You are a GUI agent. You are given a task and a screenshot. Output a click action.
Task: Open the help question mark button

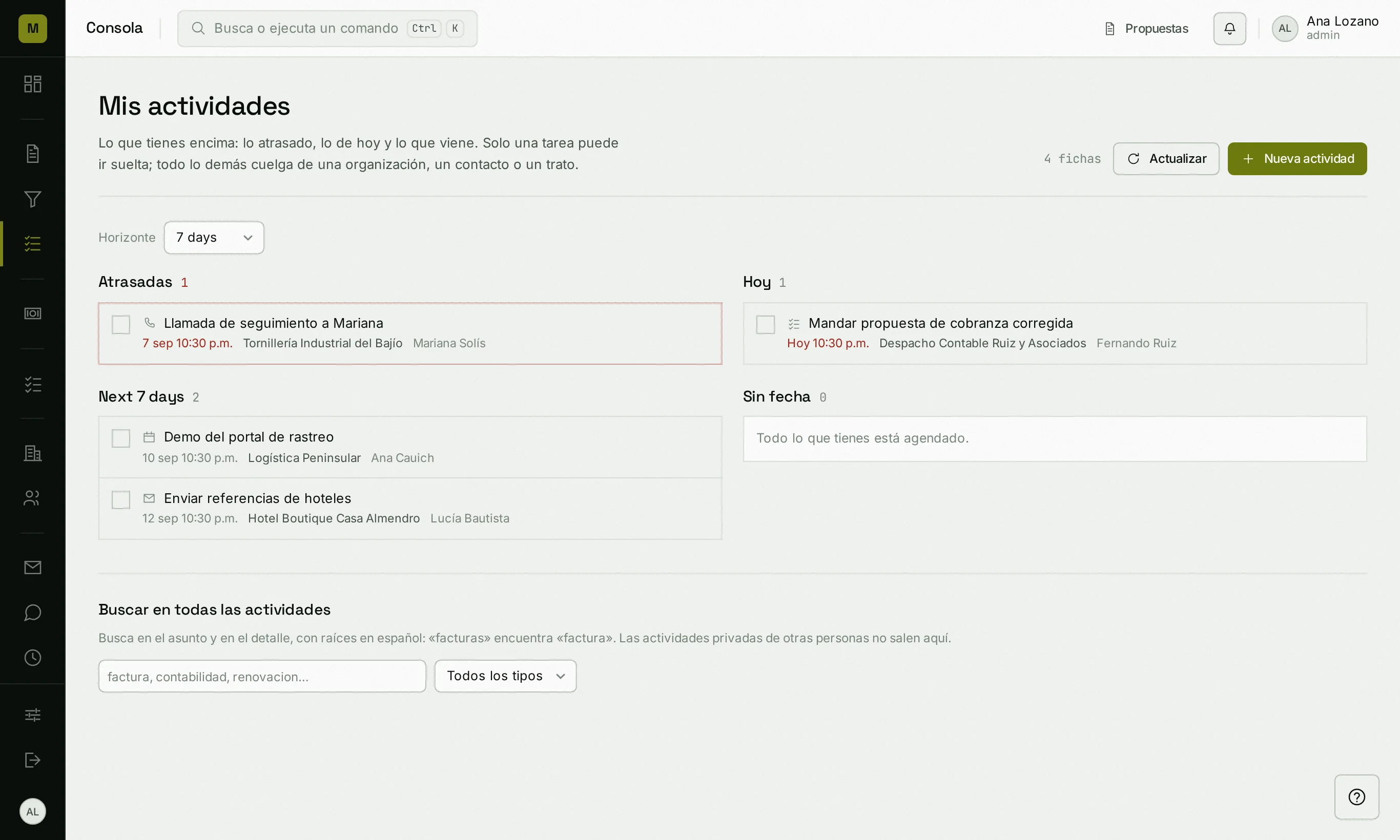[1356, 797]
